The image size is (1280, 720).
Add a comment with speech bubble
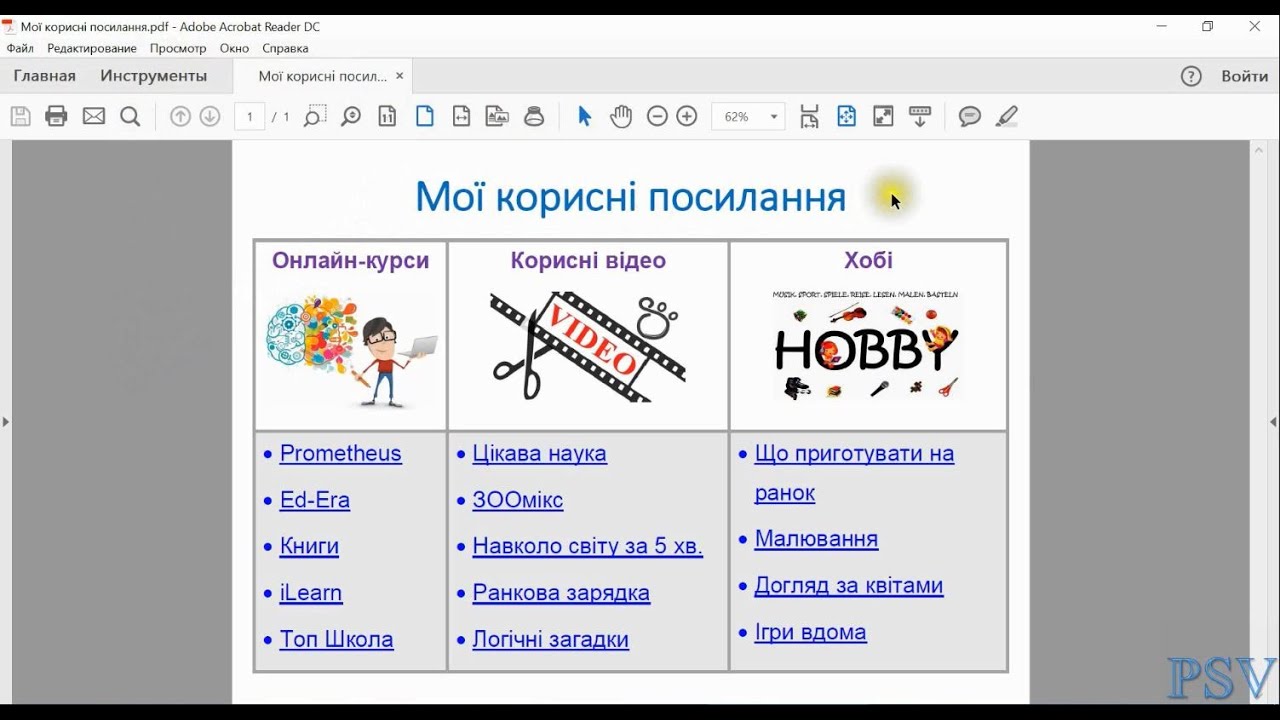pos(970,117)
